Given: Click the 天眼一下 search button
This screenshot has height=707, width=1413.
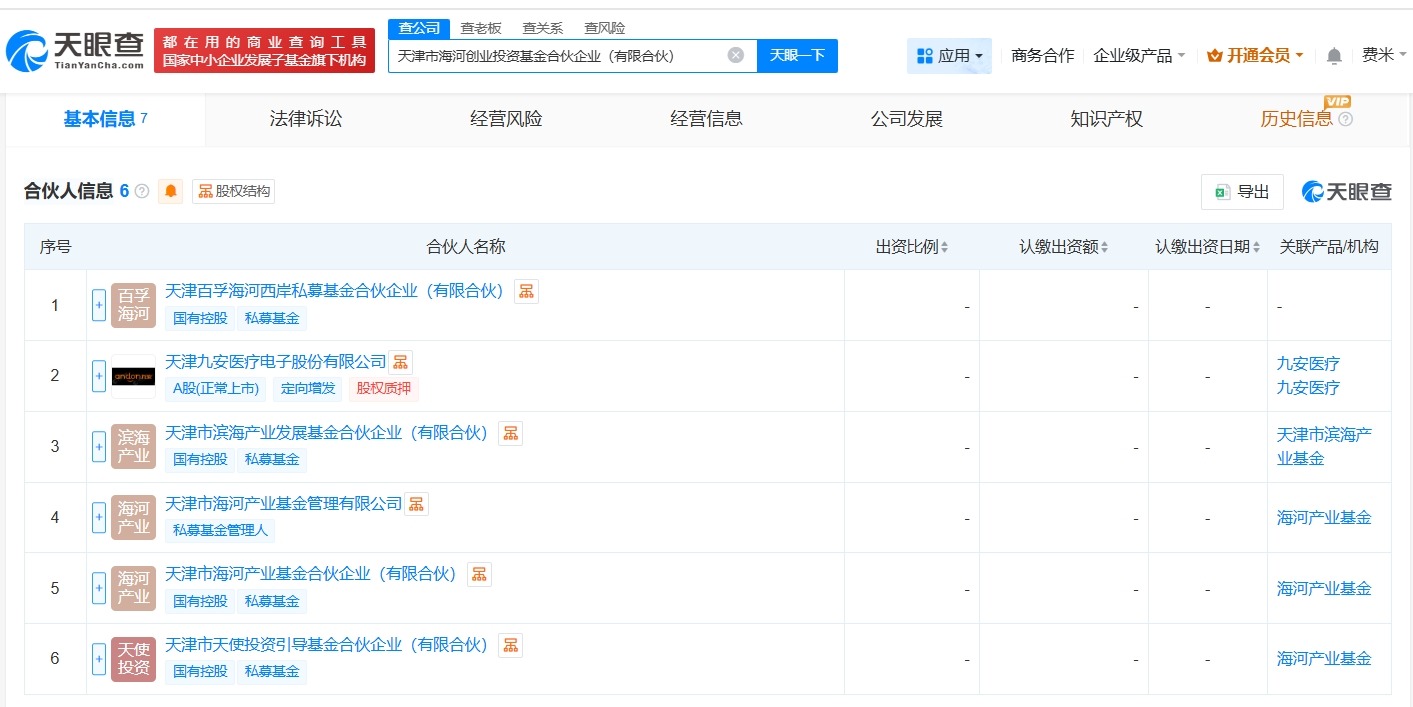Looking at the screenshot, I should click(797, 55).
